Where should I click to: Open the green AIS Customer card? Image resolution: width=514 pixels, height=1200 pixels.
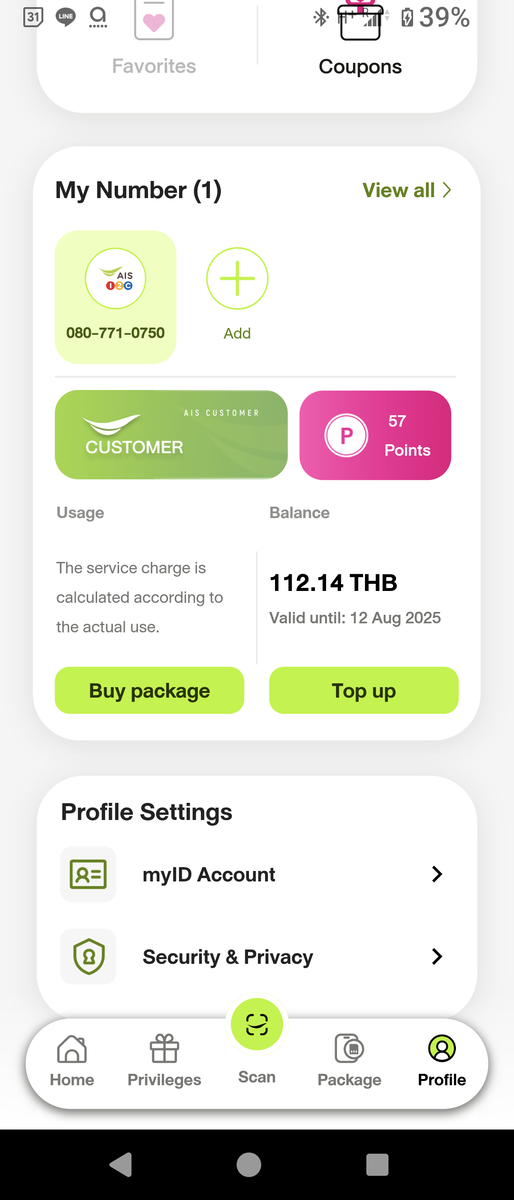(171, 435)
